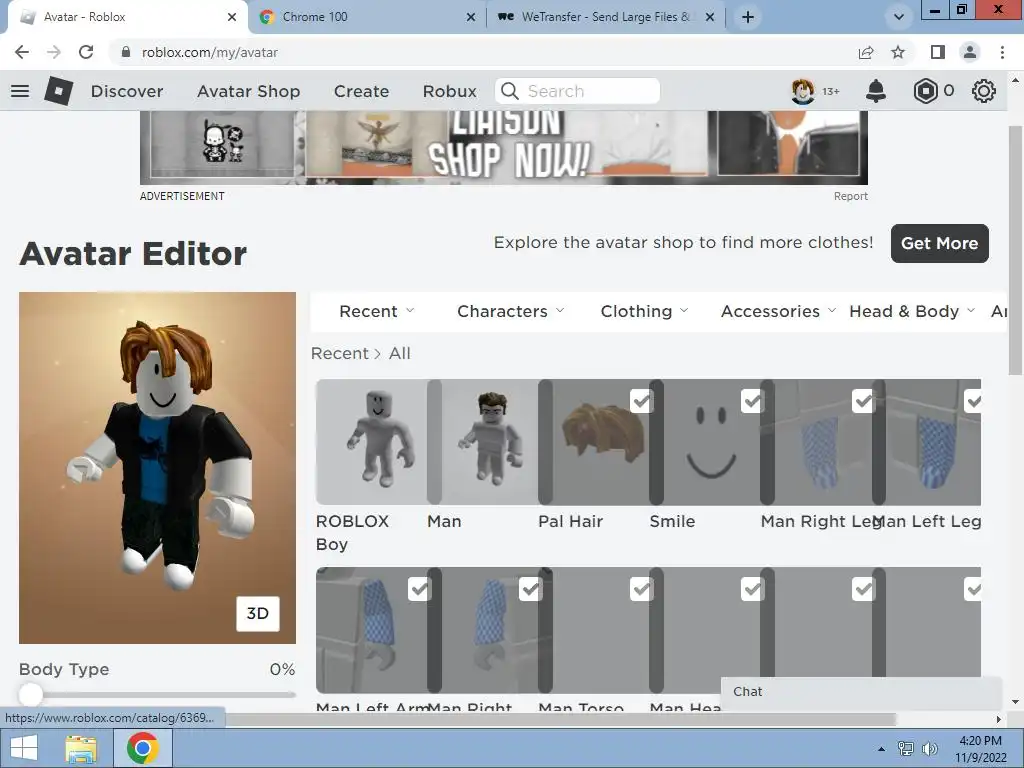This screenshot has height=768, width=1024.
Task: Open Windows Start menu
Action: (x=24, y=748)
